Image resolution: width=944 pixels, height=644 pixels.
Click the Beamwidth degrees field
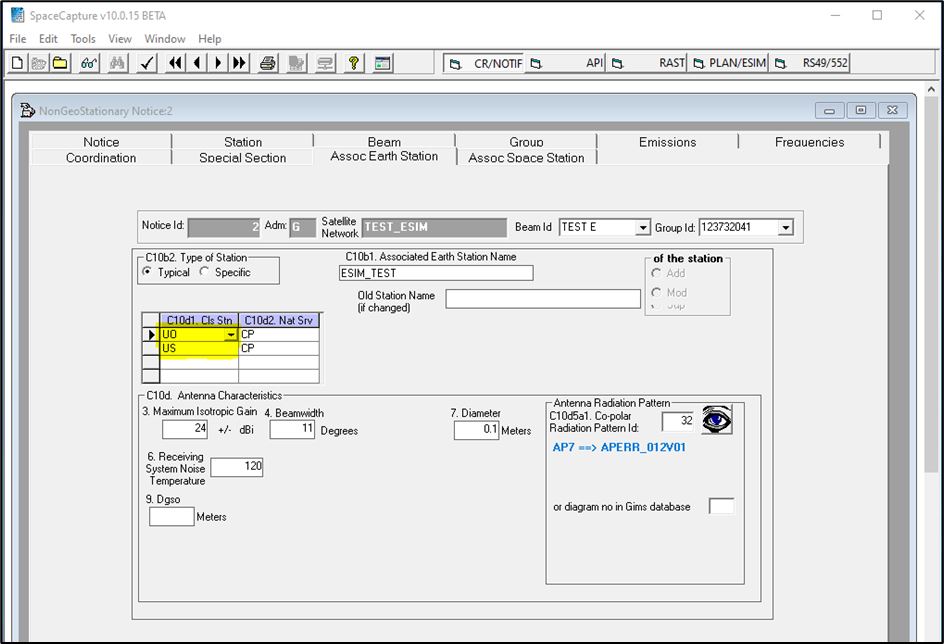292,429
